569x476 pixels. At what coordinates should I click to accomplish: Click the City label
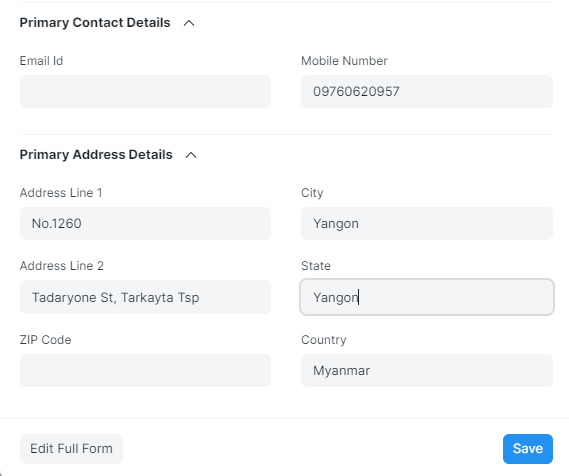[x=312, y=193]
